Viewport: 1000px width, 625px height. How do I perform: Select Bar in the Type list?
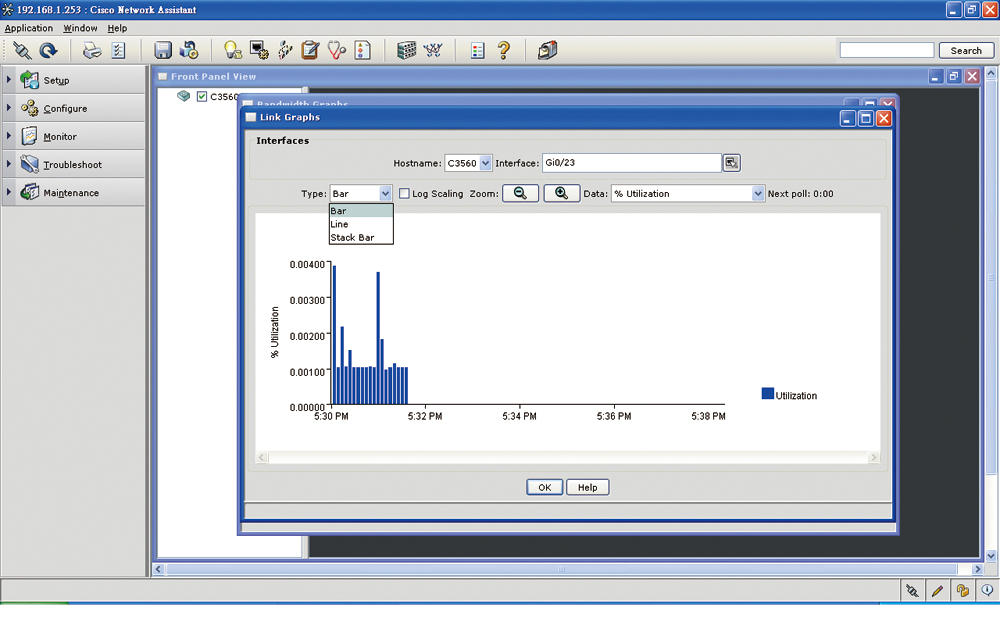[x=361, y=211]
